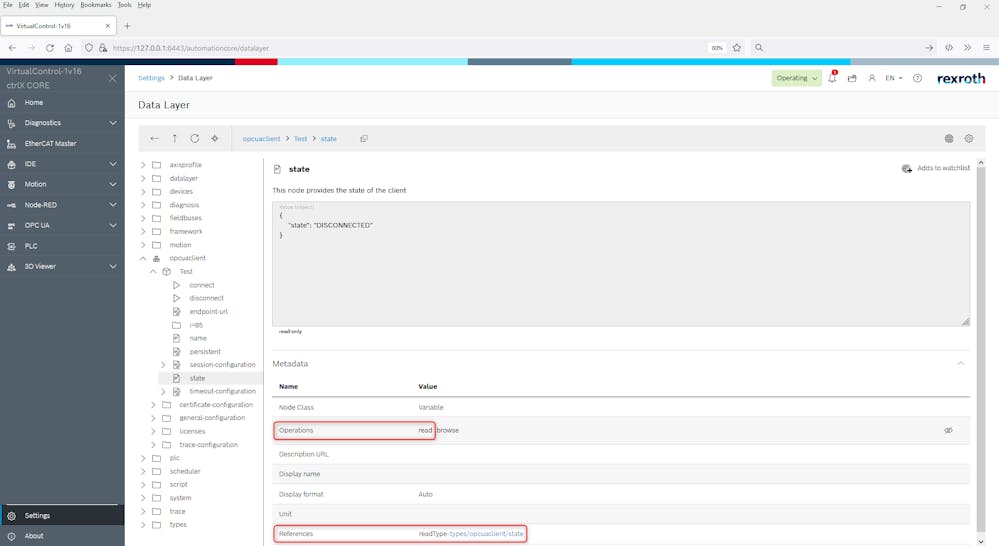The height and width of the screenshot is (546, 999).
Task: Select the endpoint-url tree node
Action: [208, 312]
